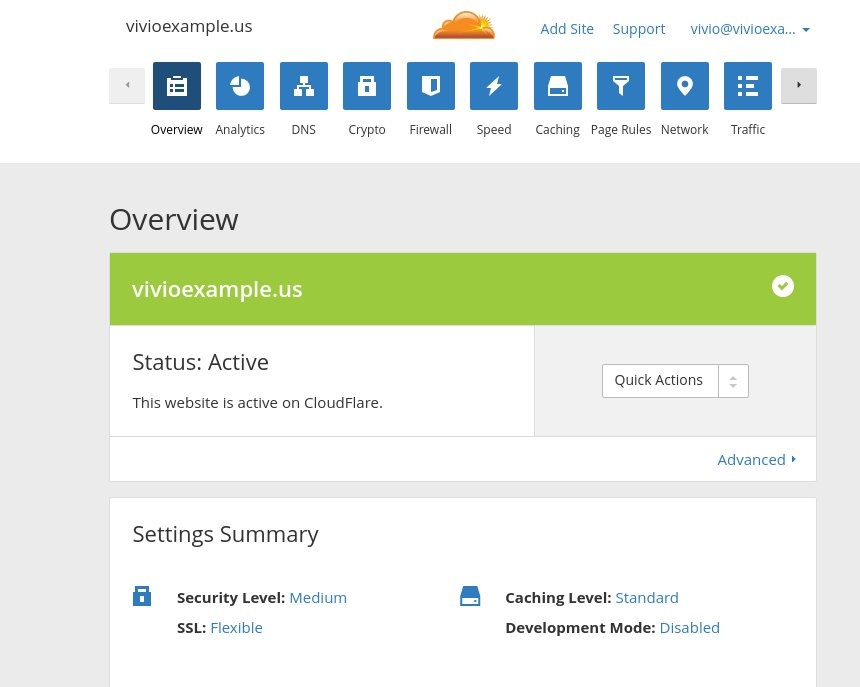860x687 pixels.
Task: Open the Network location pin icon
Action: click(x=684, y=86)
